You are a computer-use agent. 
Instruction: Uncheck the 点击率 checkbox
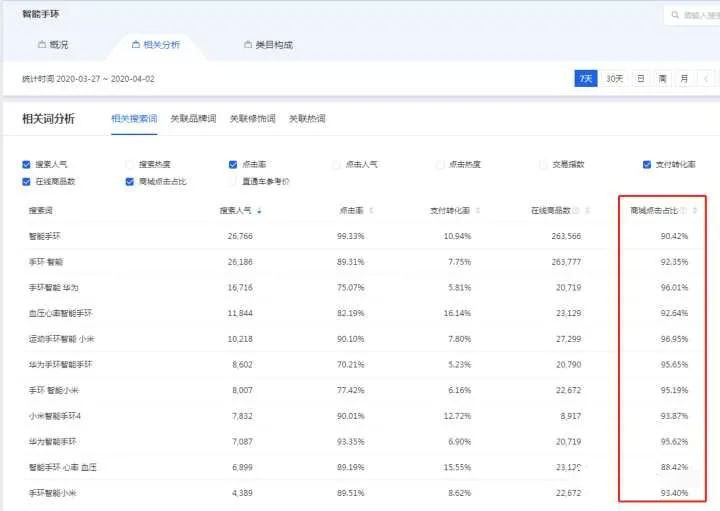pyautogui.click(x=233, y=164)
